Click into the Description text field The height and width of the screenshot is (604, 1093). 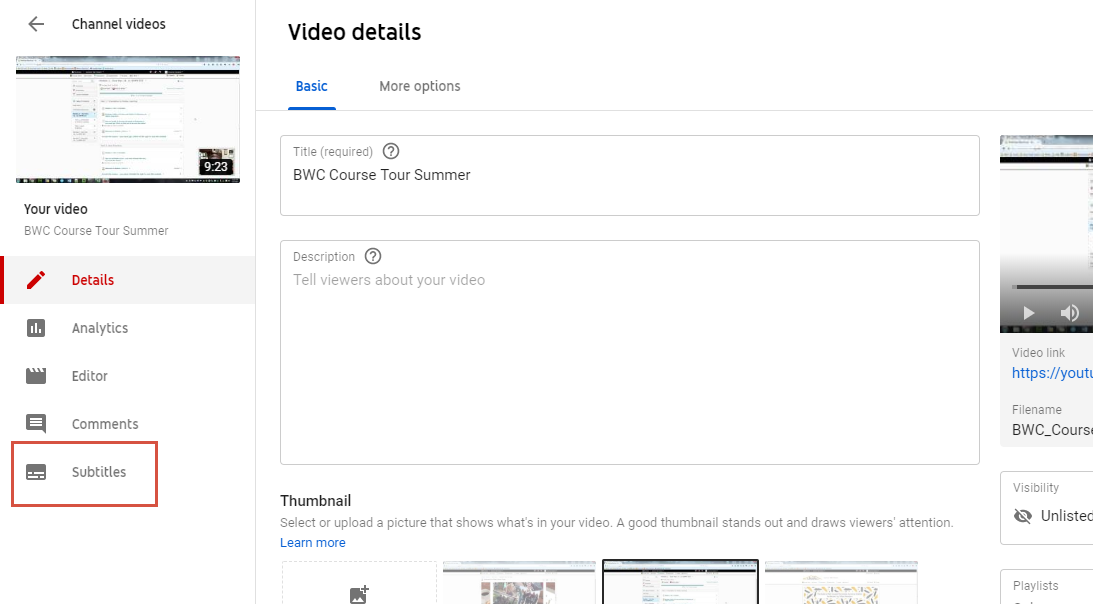(x=629, y=360)
